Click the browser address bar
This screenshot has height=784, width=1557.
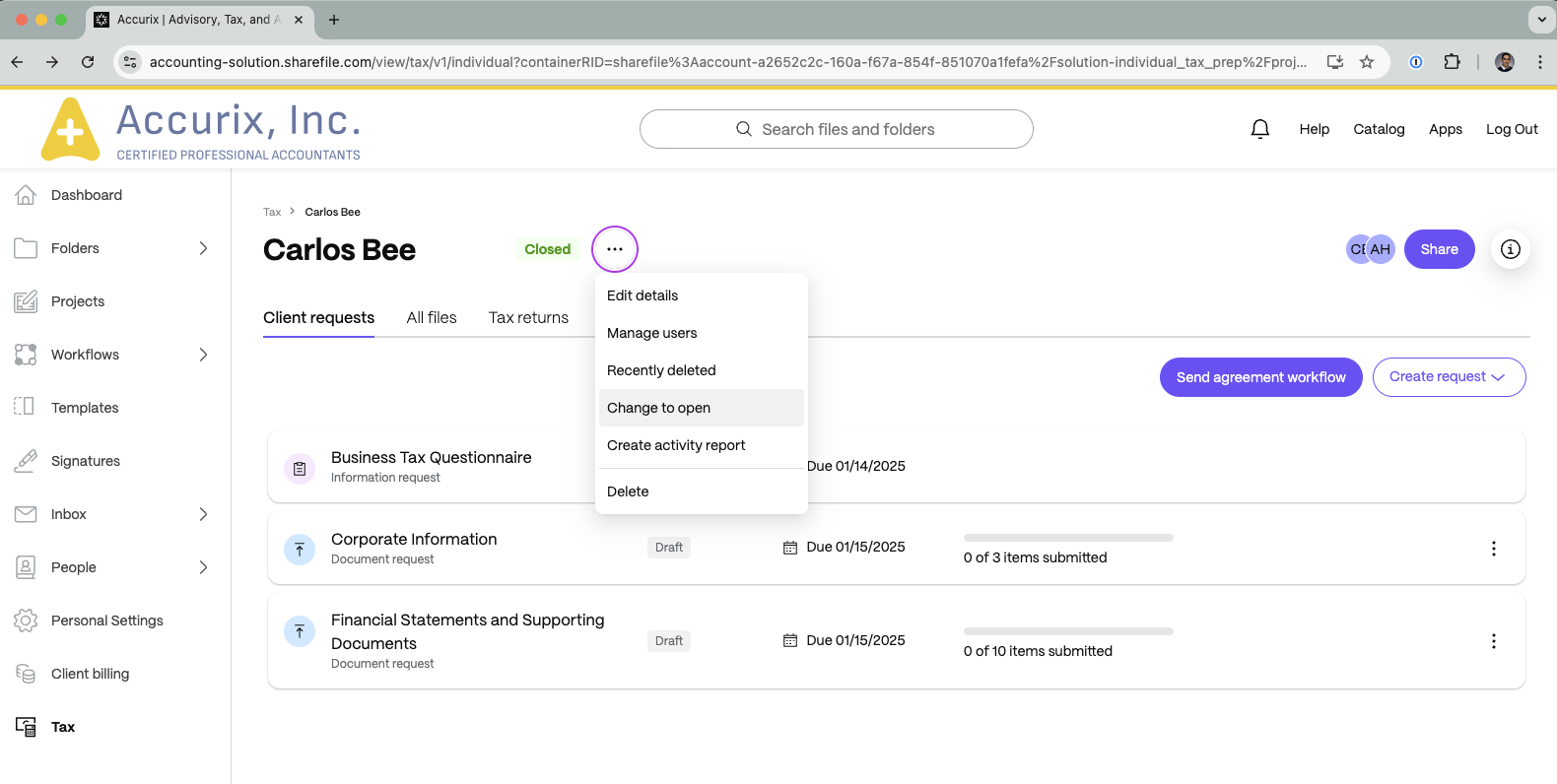coord(727,62)
